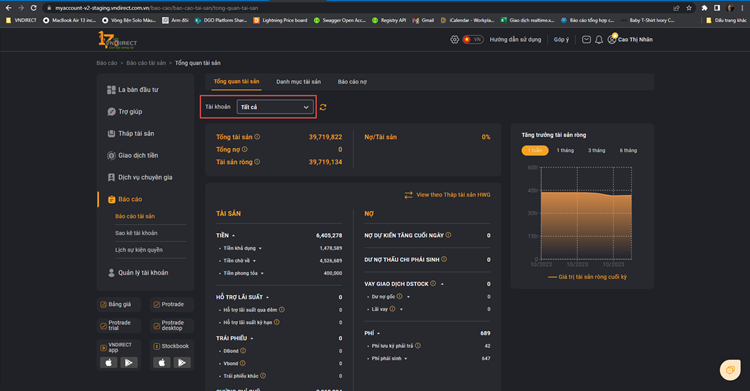Click info icon next to Tổng nợ
Viewport: 750px width, 391px height.
[244, 149]
